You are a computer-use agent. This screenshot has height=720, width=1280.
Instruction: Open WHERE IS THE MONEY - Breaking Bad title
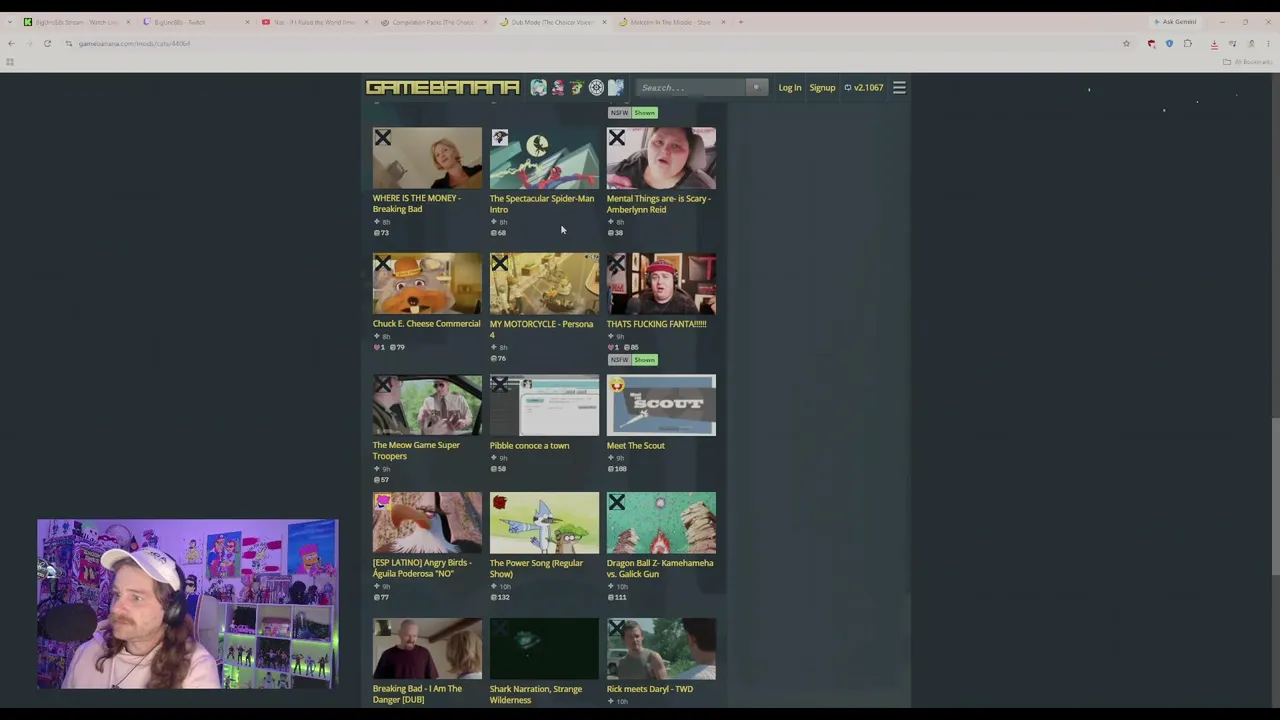(x=417, y=204)
